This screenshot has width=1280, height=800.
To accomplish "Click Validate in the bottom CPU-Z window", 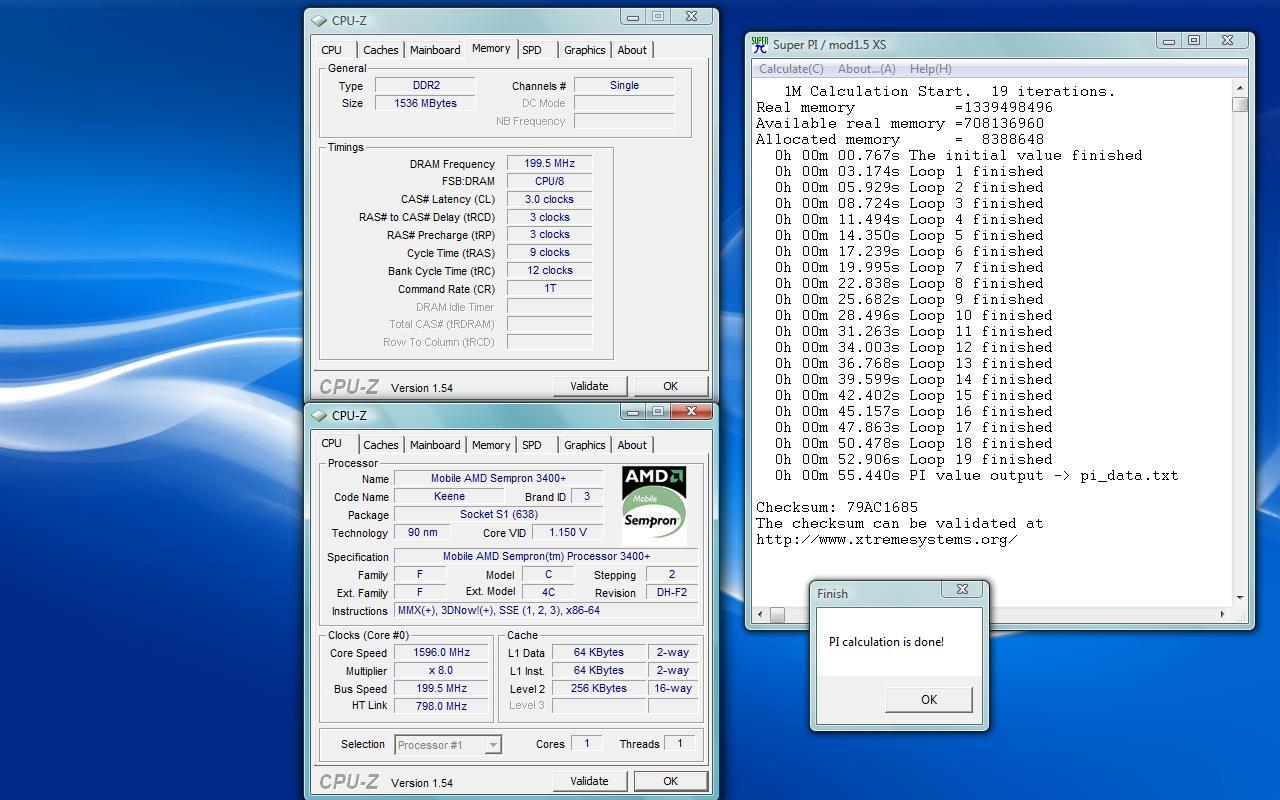I will pos(589,781).
